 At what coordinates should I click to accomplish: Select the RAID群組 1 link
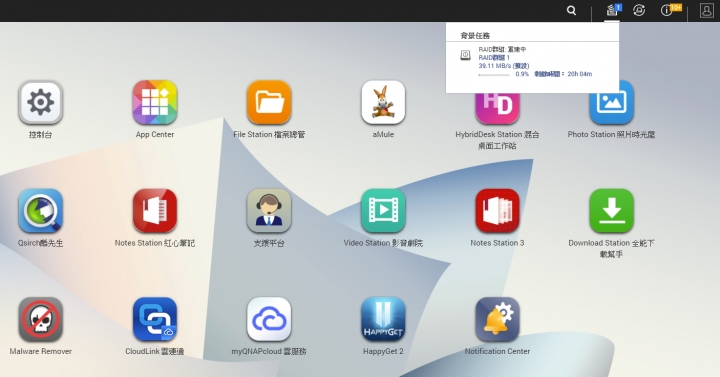click(x=494, y=57)
